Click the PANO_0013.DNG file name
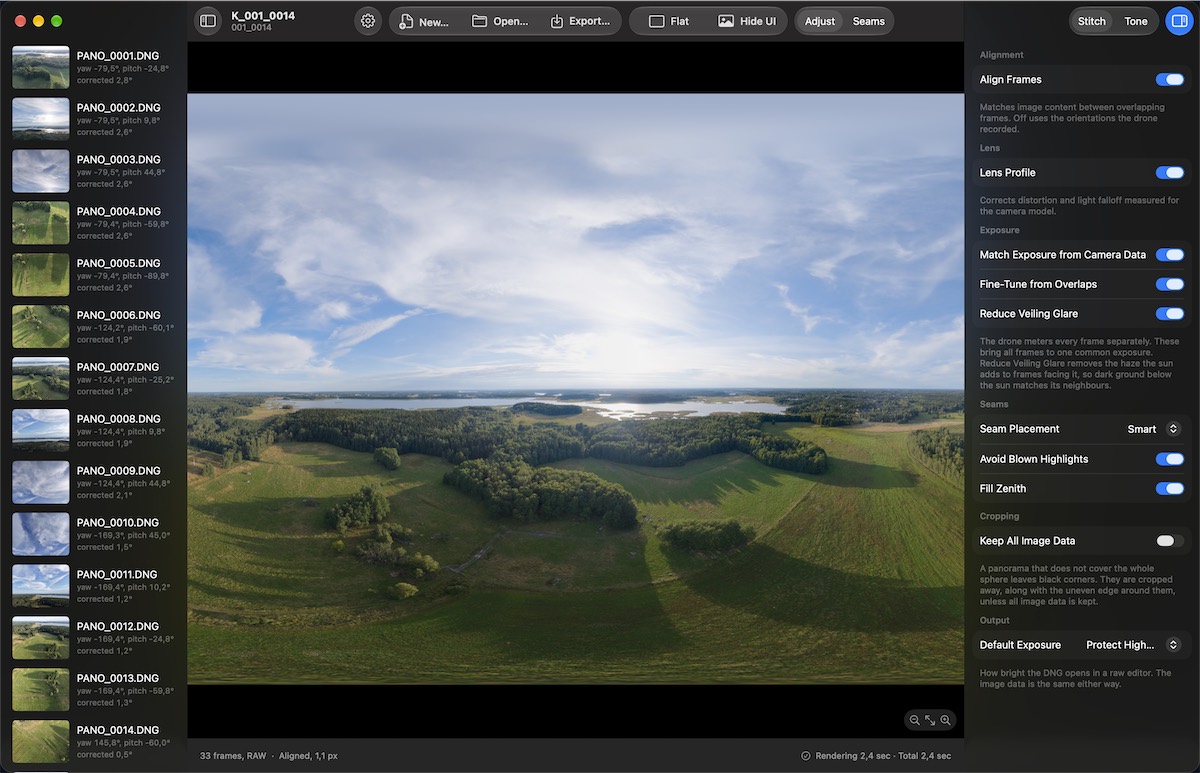Viewport: 1200px width, 773px height. tap(118, 679)
